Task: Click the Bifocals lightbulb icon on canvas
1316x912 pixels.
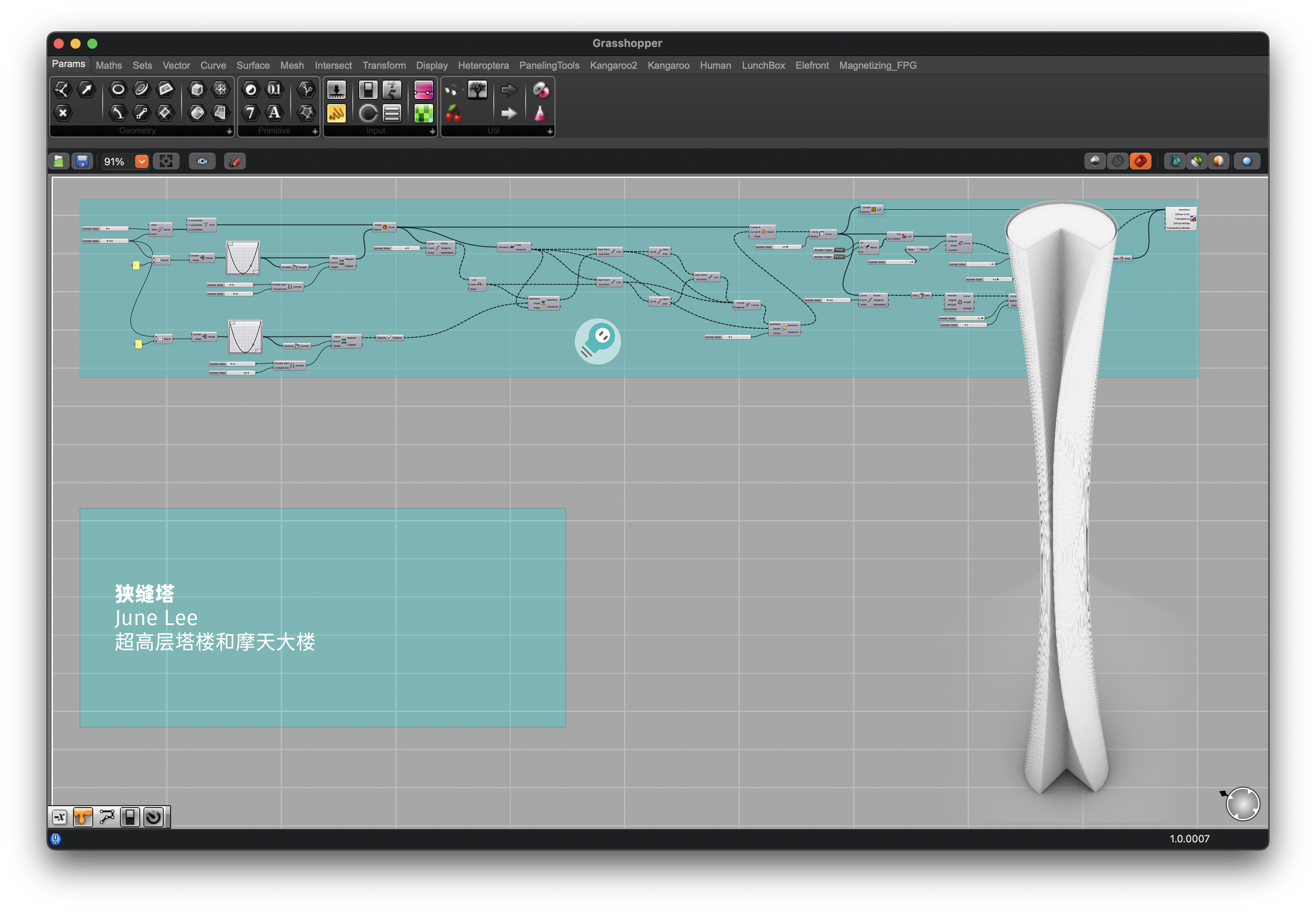Action: pos(598,341)
